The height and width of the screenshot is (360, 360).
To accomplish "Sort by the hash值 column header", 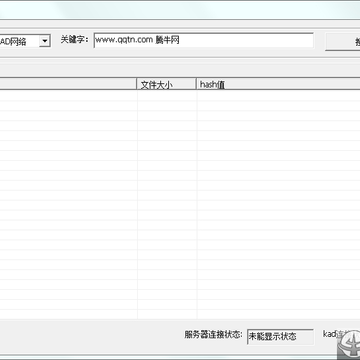I will (x=278, y=84).
